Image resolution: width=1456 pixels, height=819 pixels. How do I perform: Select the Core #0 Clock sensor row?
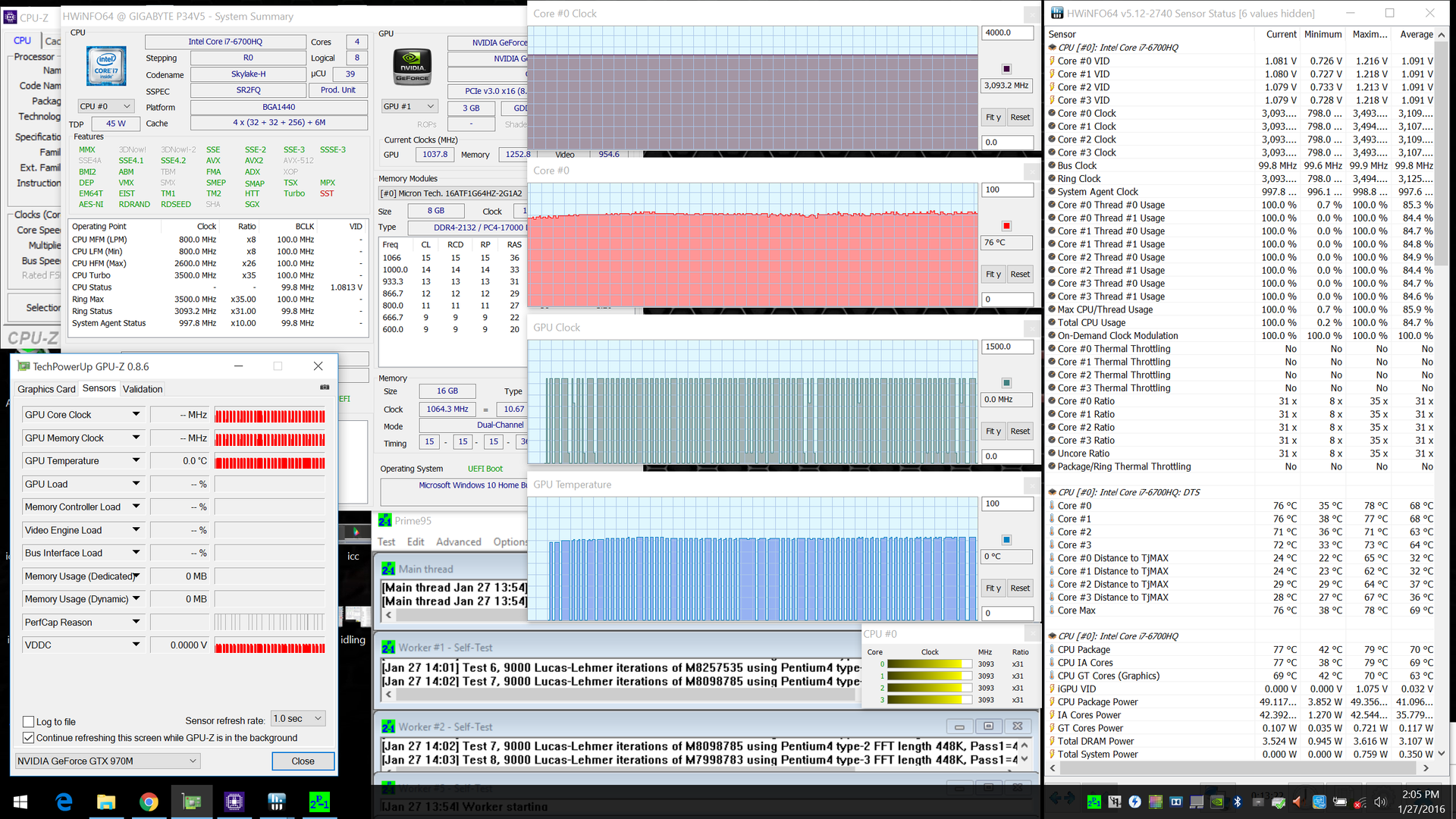[1240, 113]
